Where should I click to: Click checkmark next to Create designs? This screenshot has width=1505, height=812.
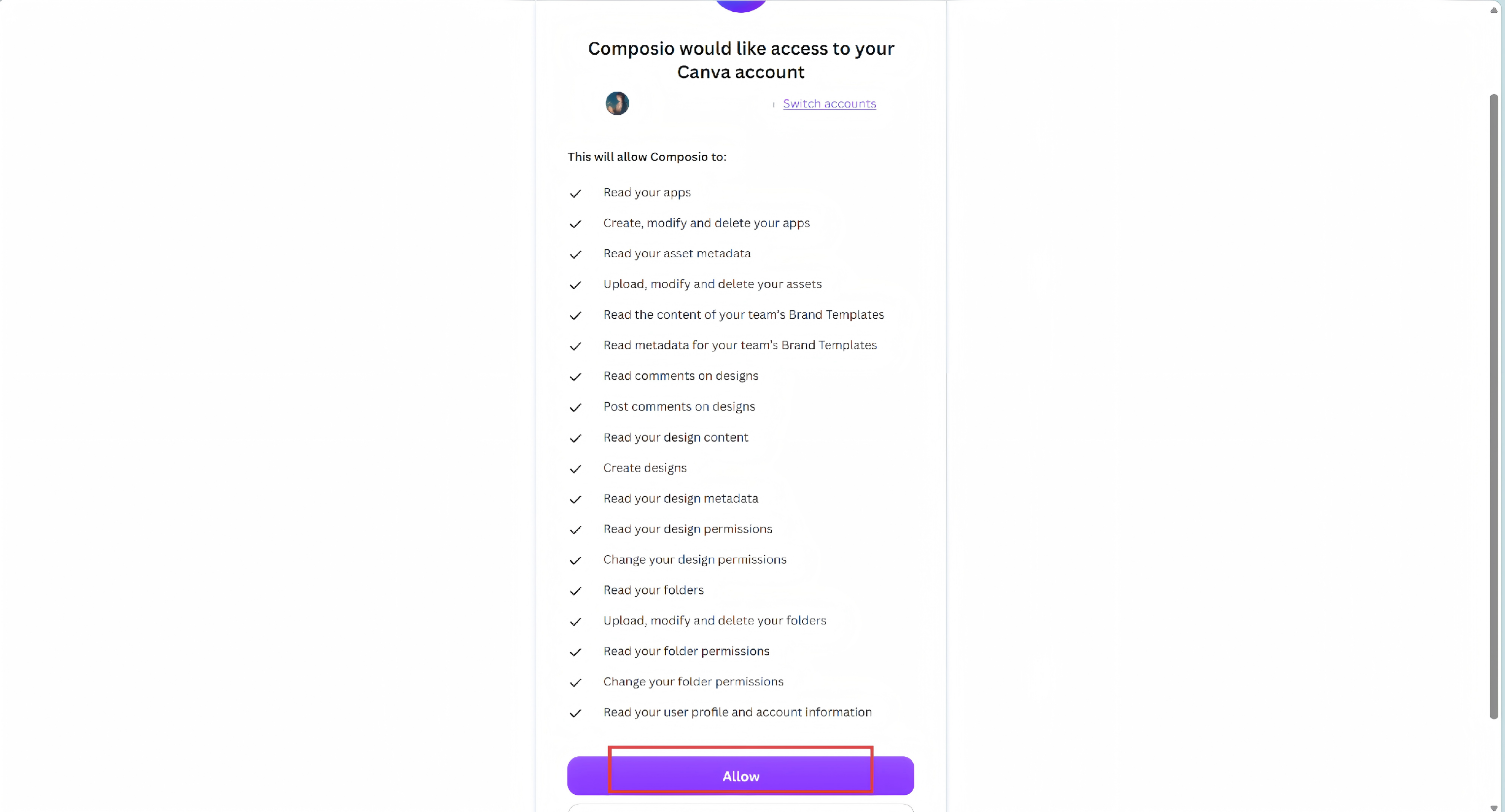point(576,469)
